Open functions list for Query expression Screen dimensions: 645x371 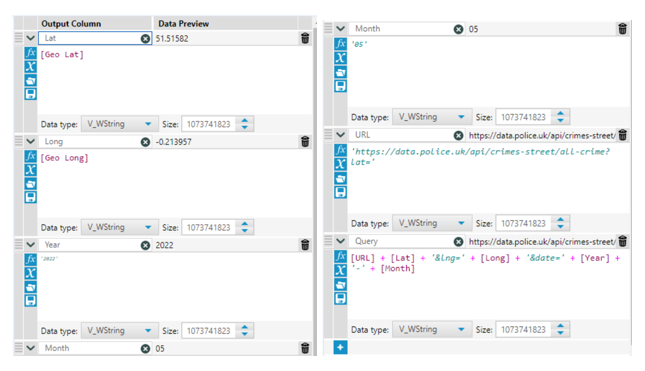[x=340, y=256]
